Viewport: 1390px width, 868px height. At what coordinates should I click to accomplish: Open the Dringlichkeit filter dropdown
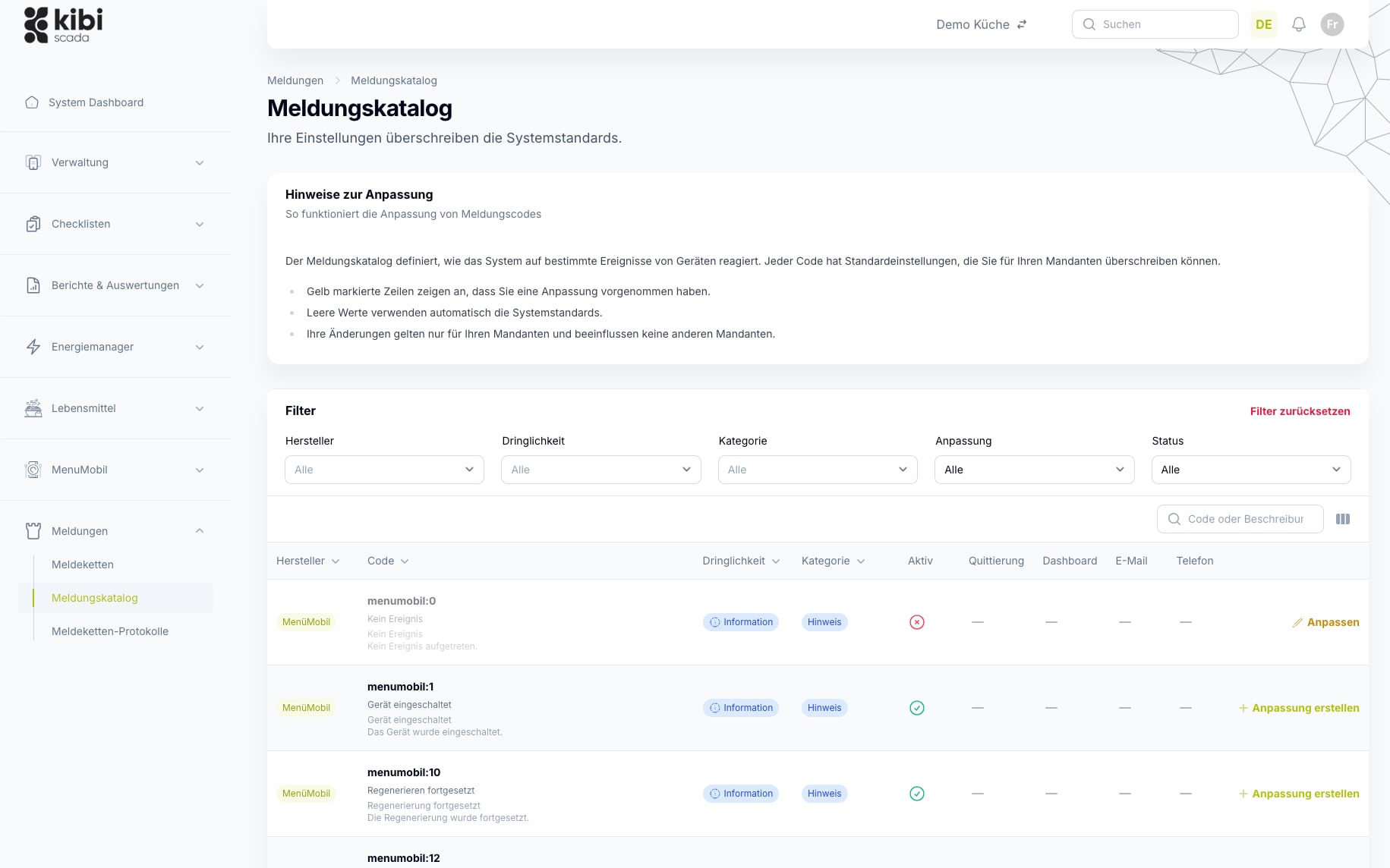pos(600,470)
